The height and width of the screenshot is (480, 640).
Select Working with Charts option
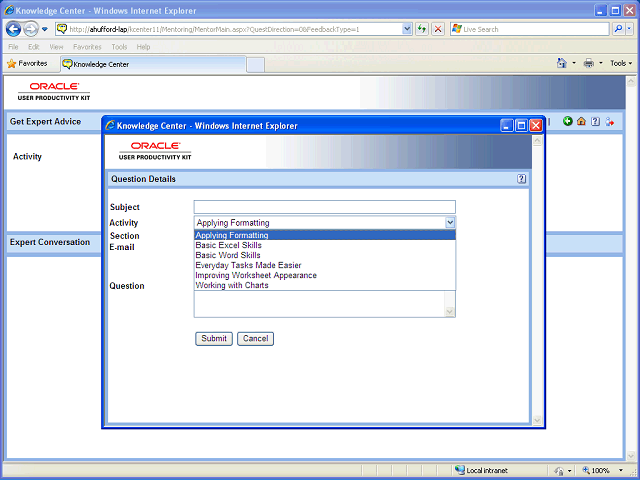click(x=325, y=285)
